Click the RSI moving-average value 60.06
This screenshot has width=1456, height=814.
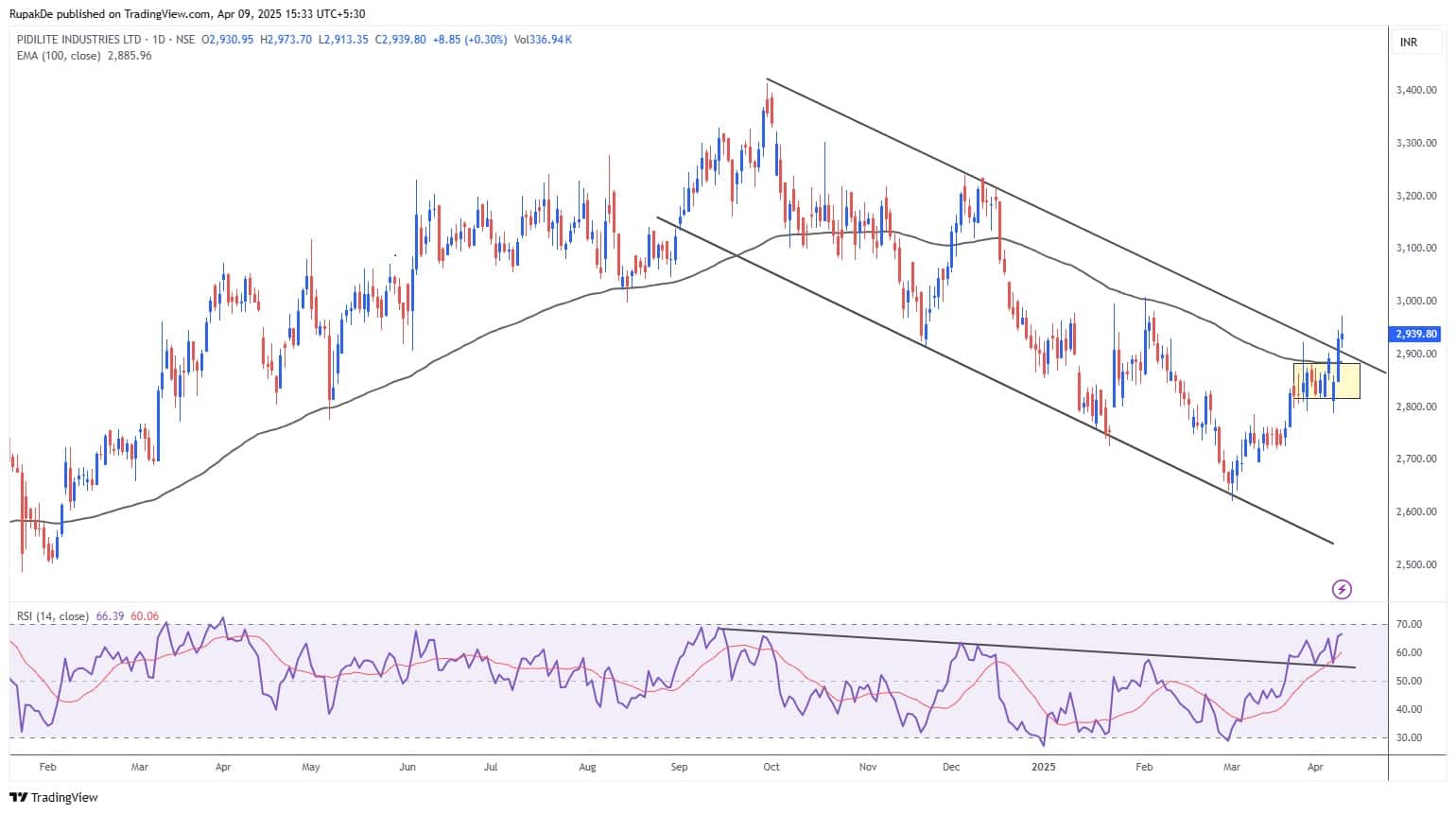pos(145,616)
